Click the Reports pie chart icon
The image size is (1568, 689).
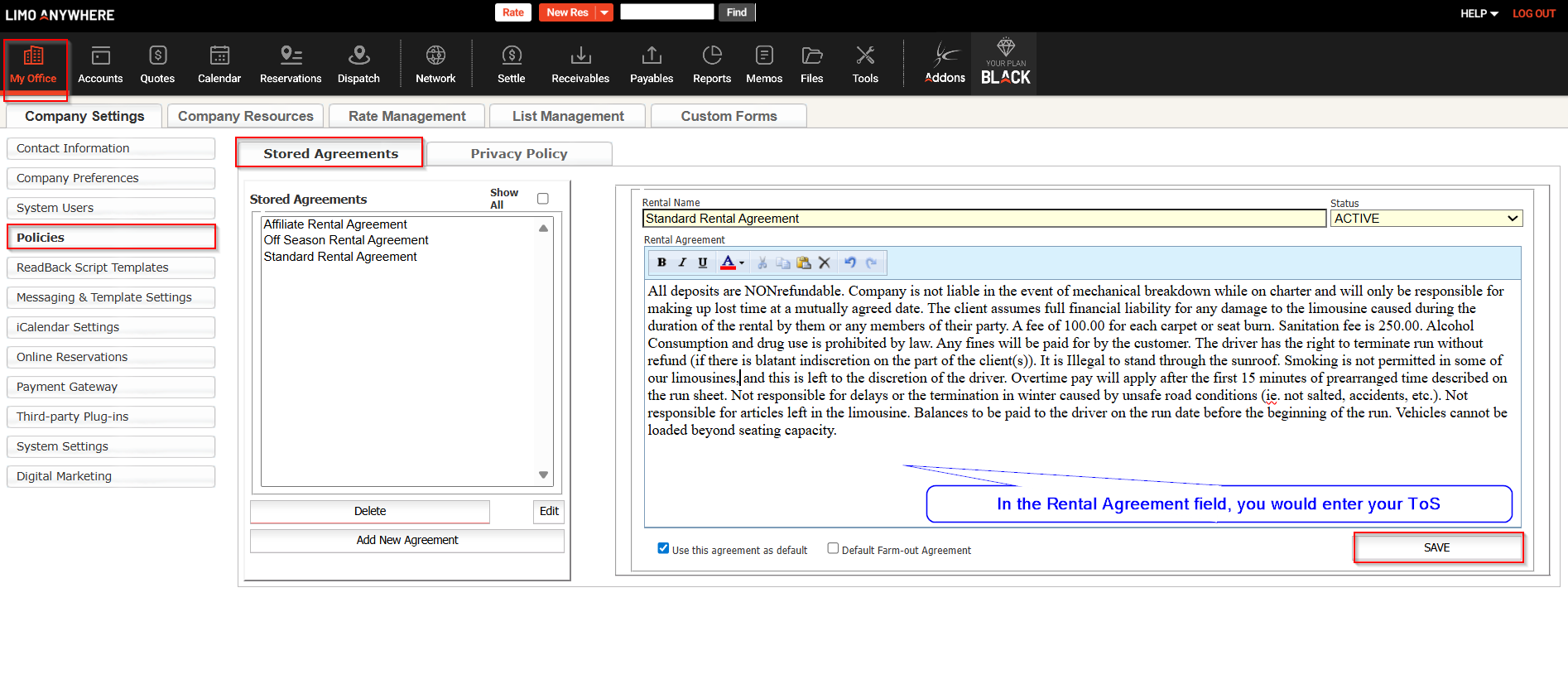click(711, 55)
